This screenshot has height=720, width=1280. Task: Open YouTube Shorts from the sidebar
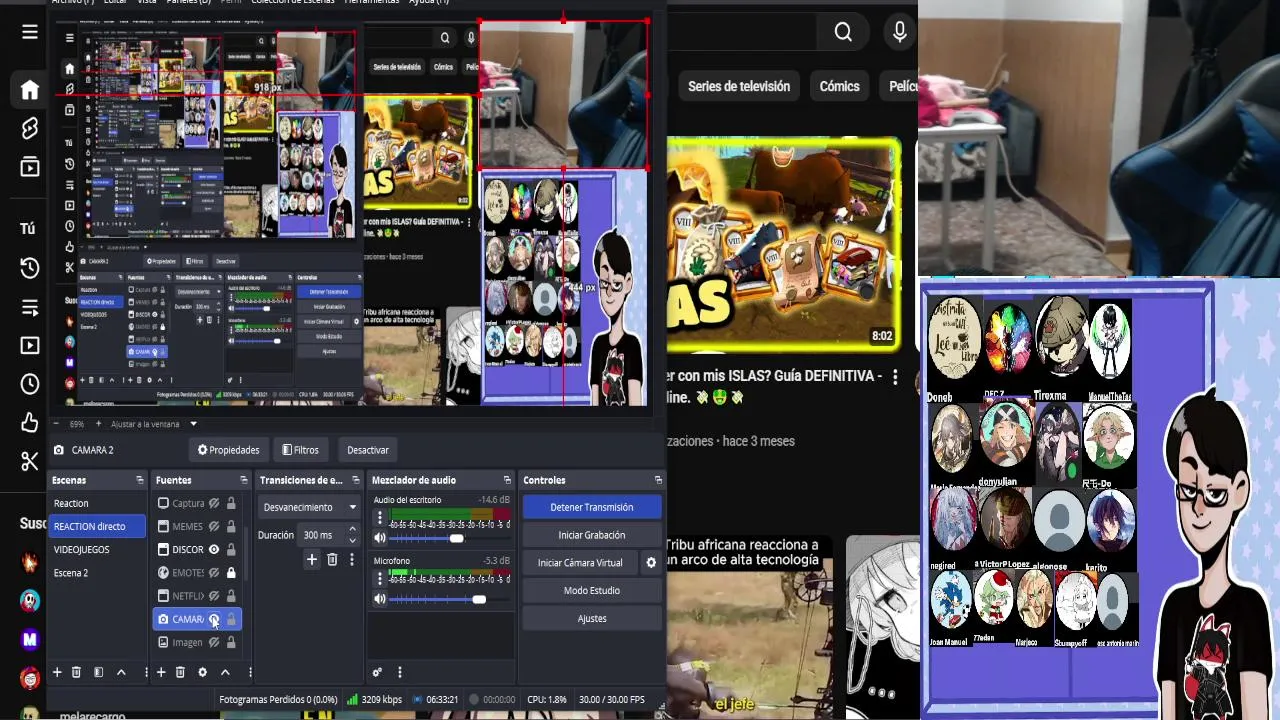(x=29, y=128)
